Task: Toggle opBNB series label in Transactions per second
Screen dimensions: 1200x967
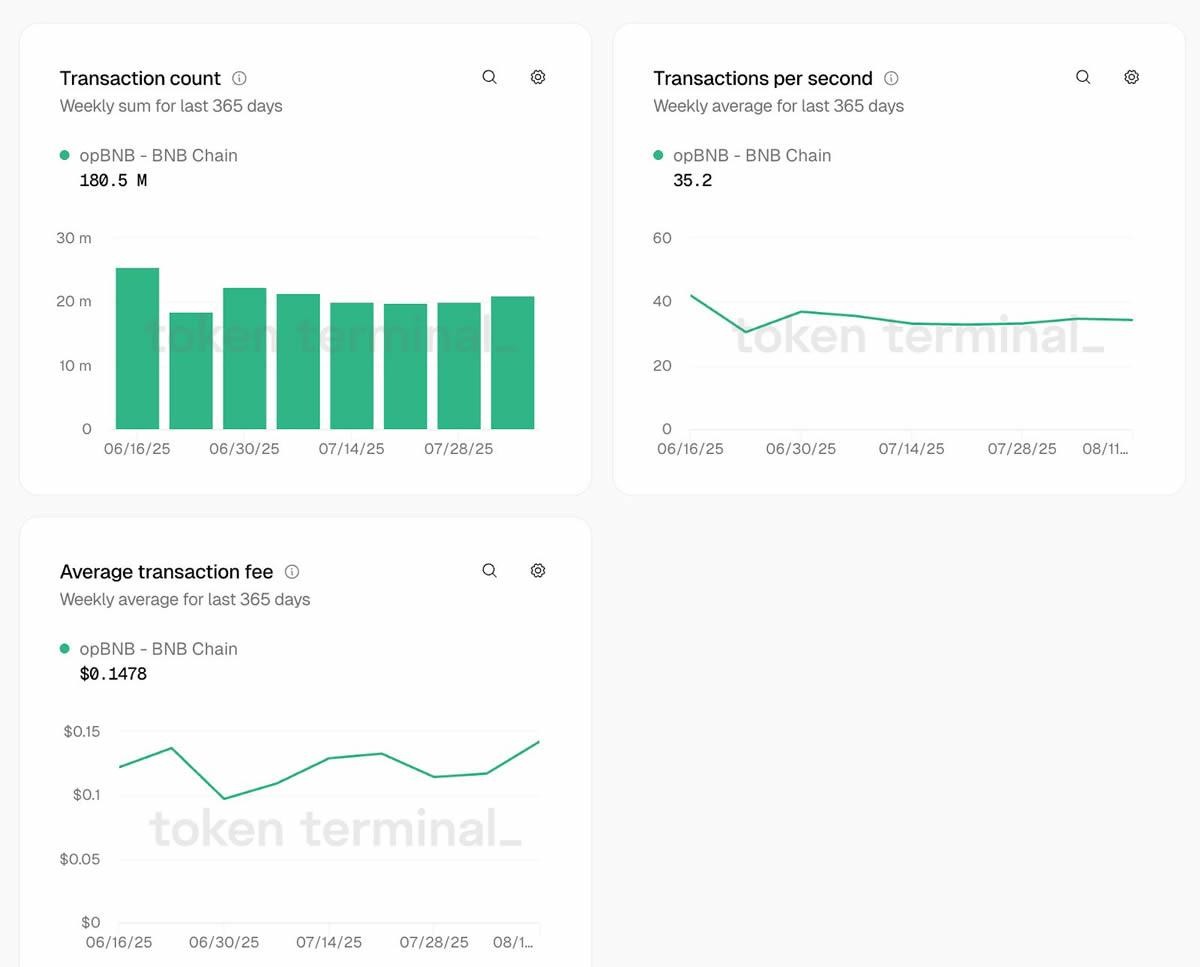Action: point(752,155)
